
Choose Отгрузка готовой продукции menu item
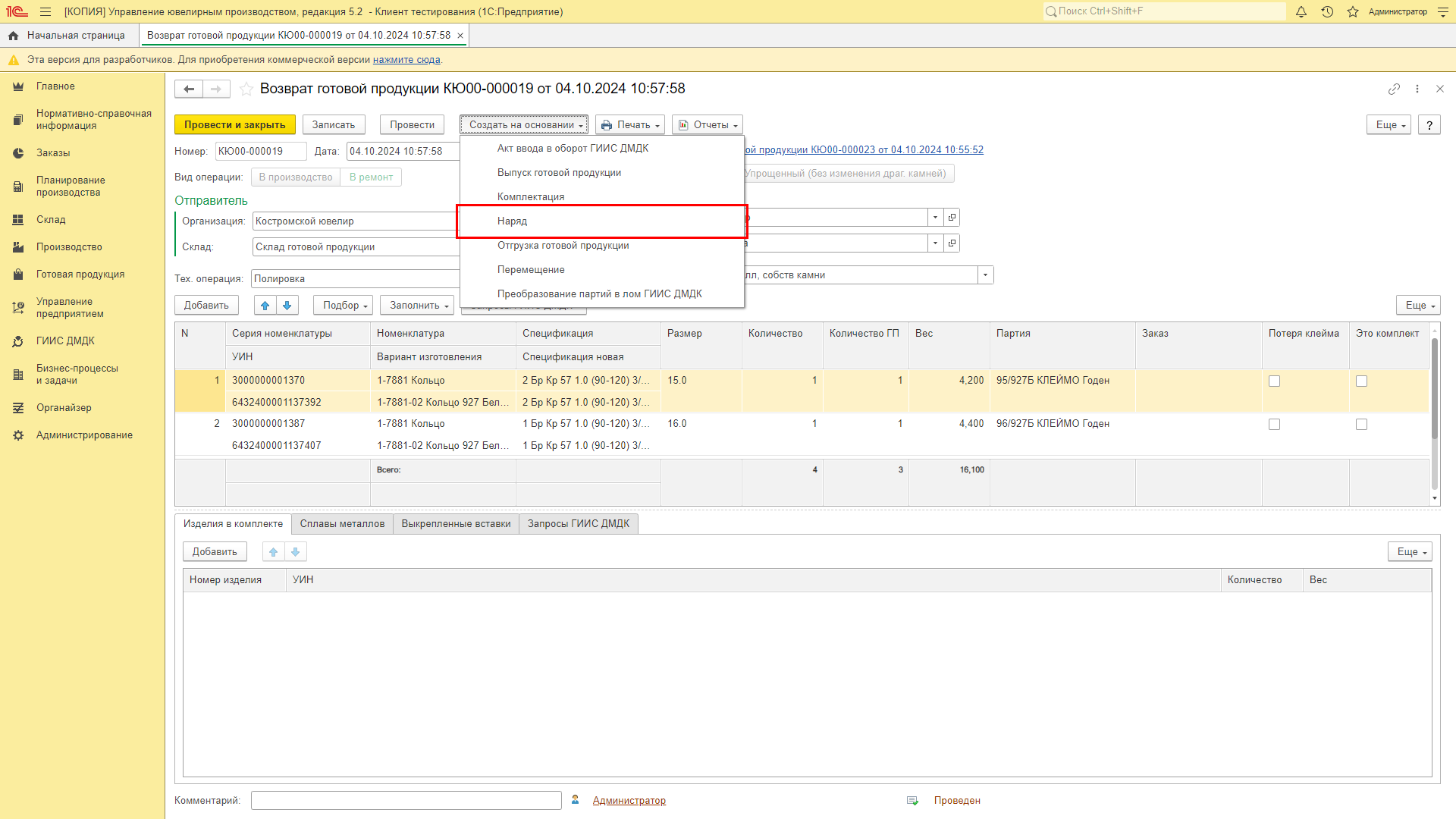point(602,246)
